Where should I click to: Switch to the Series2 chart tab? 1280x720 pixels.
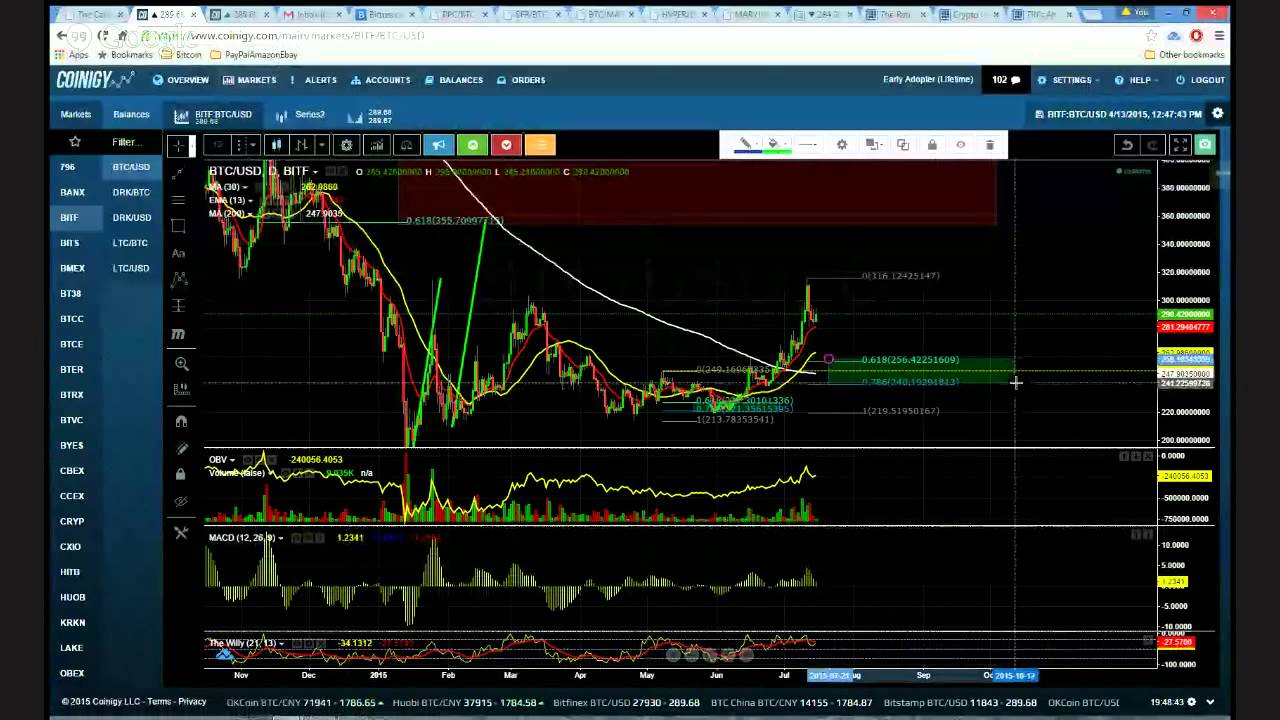tap(301, 115)
